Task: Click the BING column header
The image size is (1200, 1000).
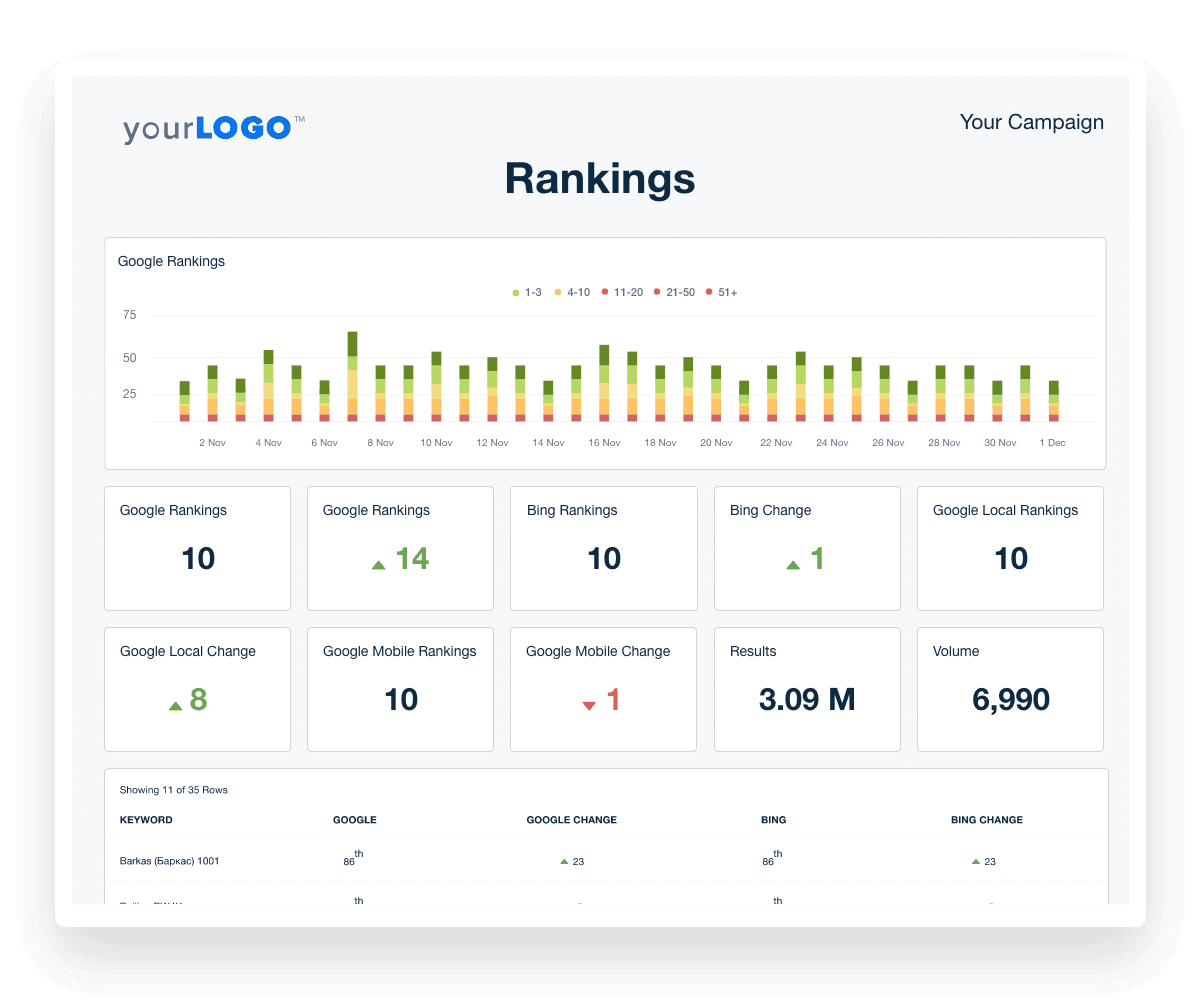Action: [773, 820]
